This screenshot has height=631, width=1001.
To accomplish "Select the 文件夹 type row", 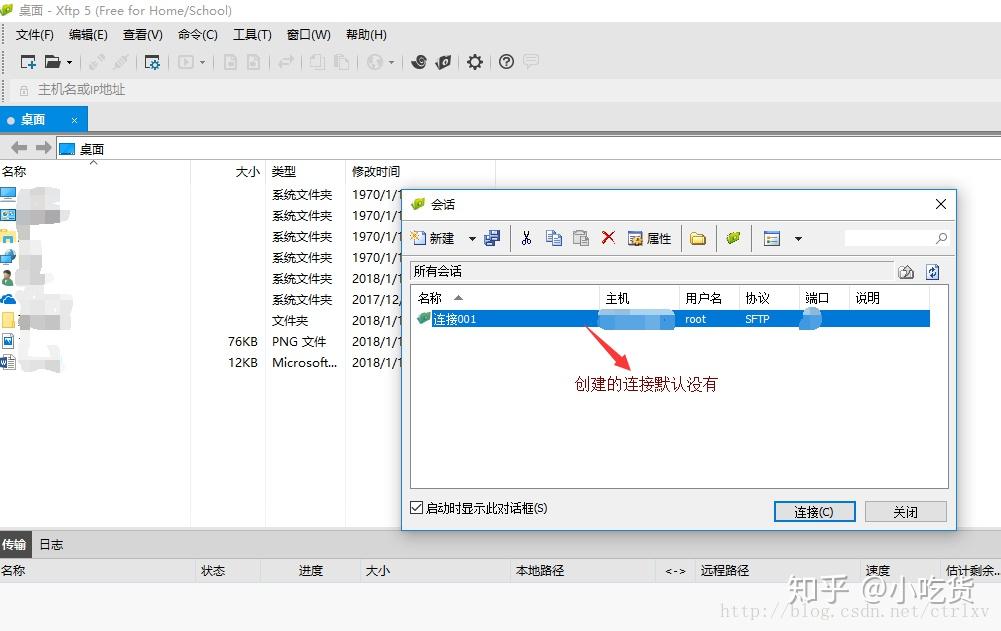I will click(x=201, y=321).
